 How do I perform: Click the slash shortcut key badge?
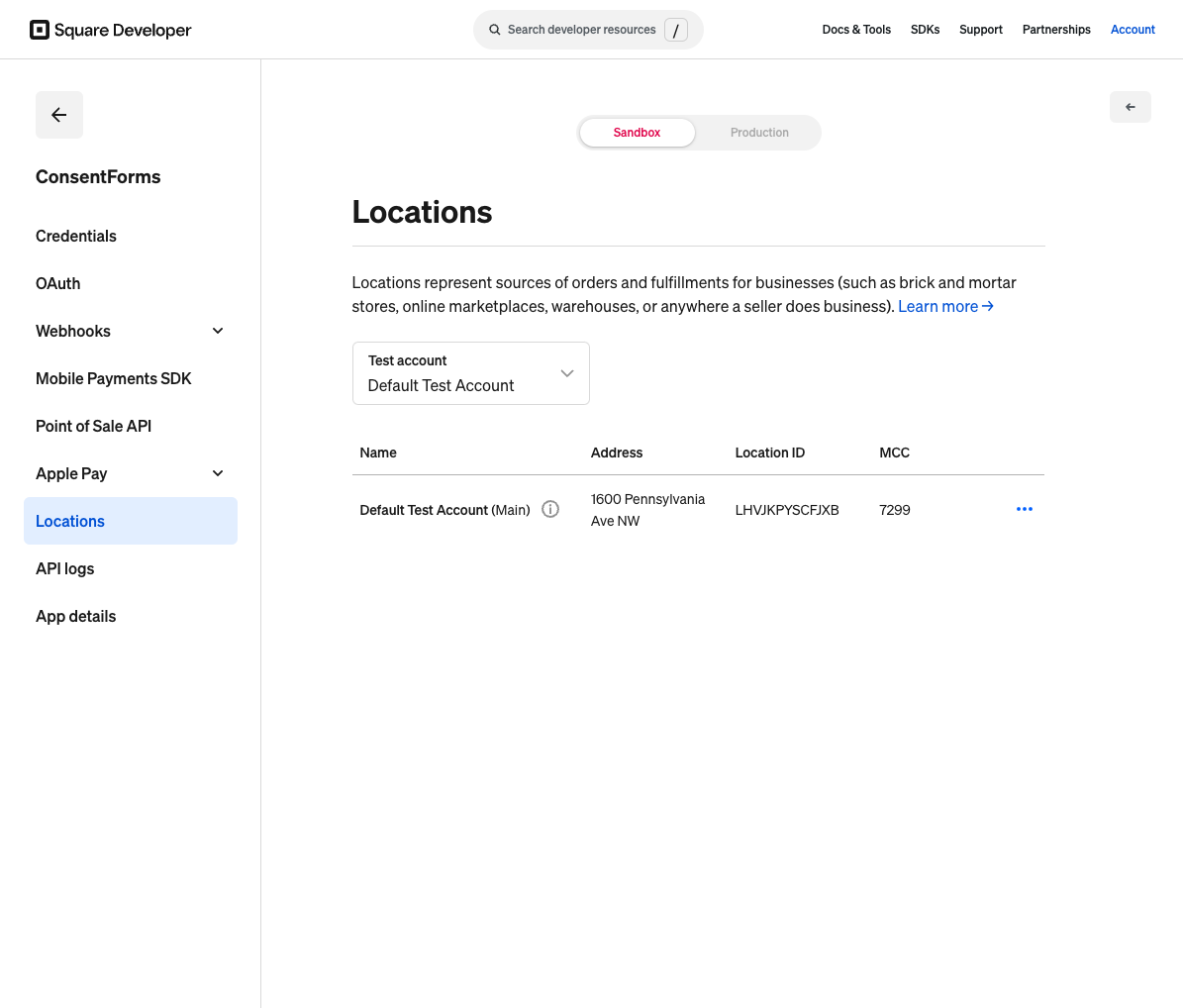coord(676,30)
